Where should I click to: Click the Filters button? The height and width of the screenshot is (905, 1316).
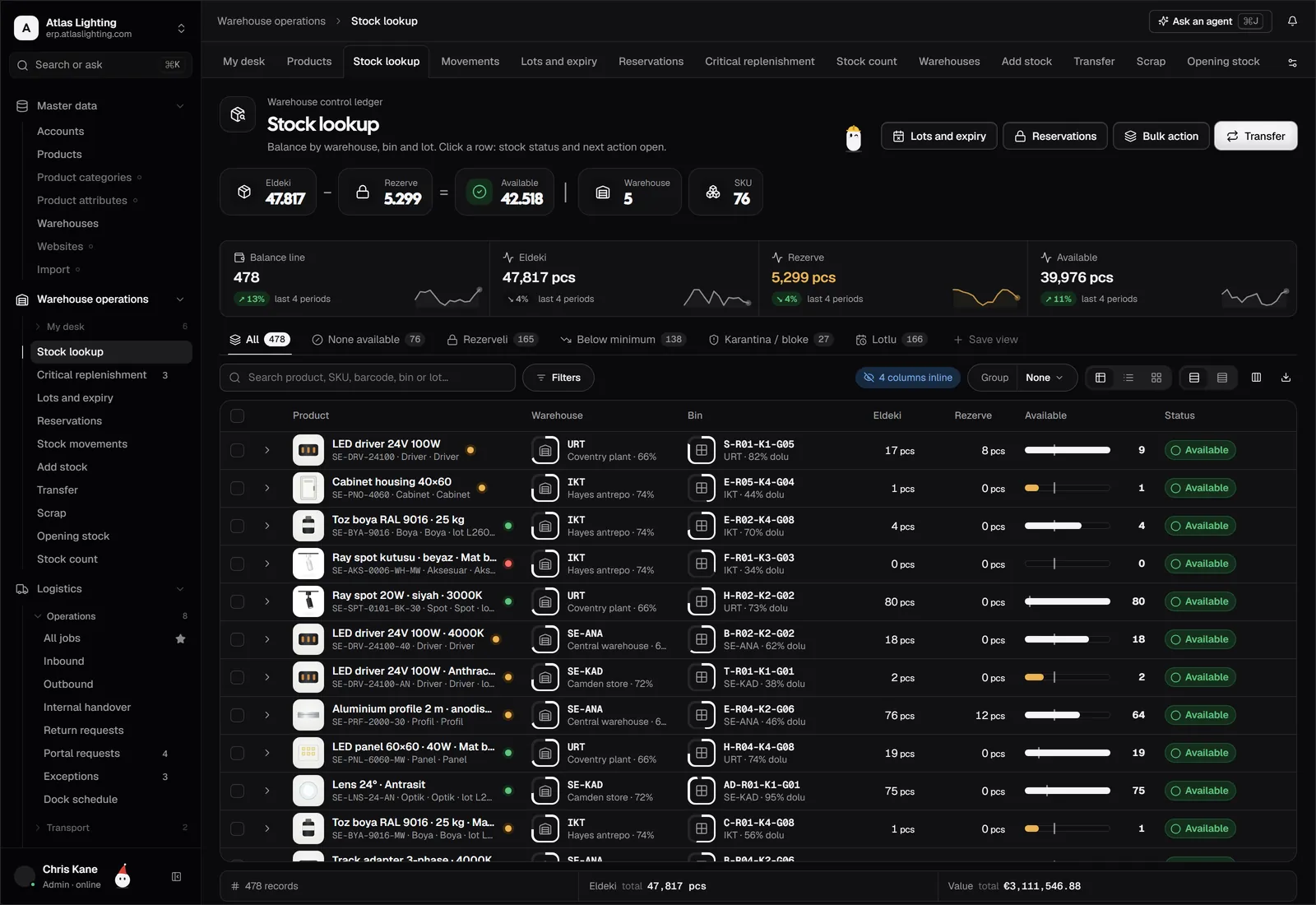click(x=558, y=378)
